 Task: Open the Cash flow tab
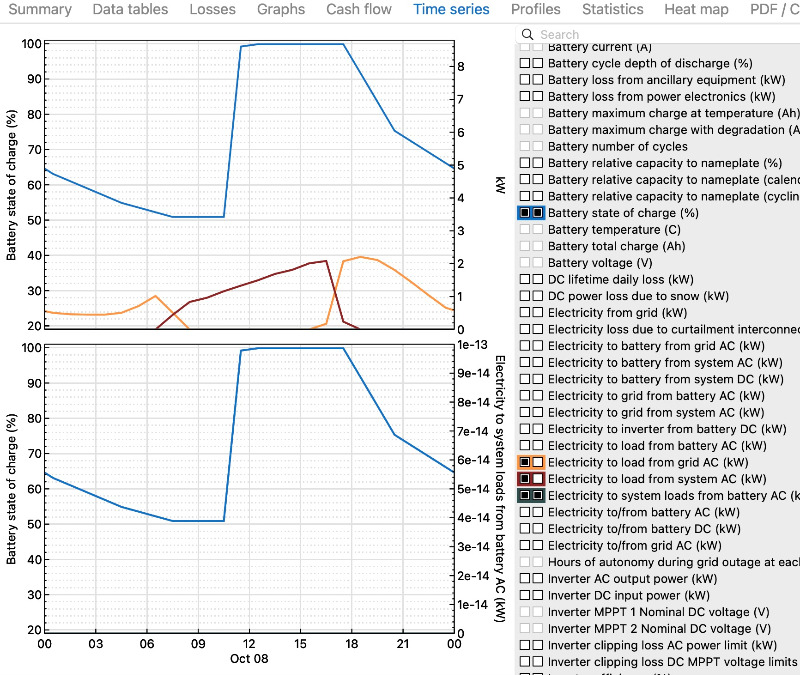(359, 10)
